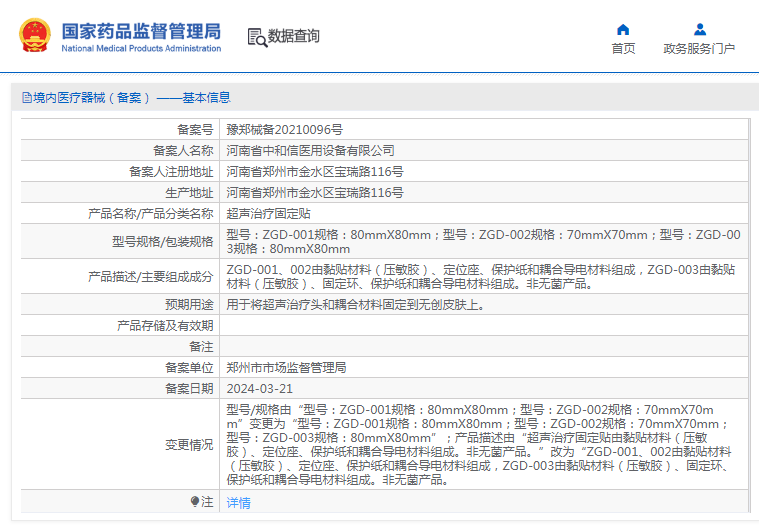Click 国家药品监督管理局 site title
The image size is (759, 527).
pos(141,31)
